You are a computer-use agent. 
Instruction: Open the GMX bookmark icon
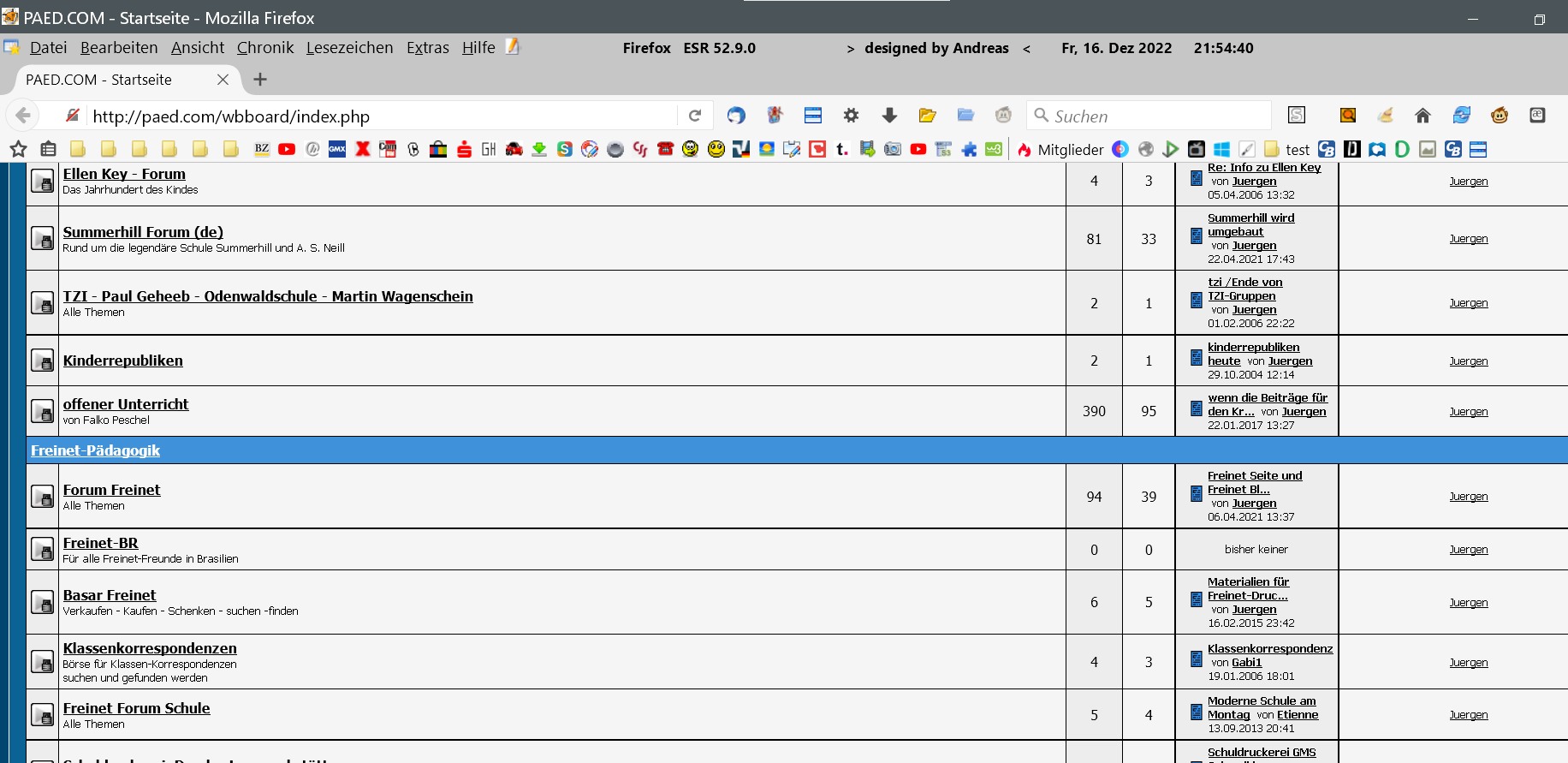coord(337,149)
